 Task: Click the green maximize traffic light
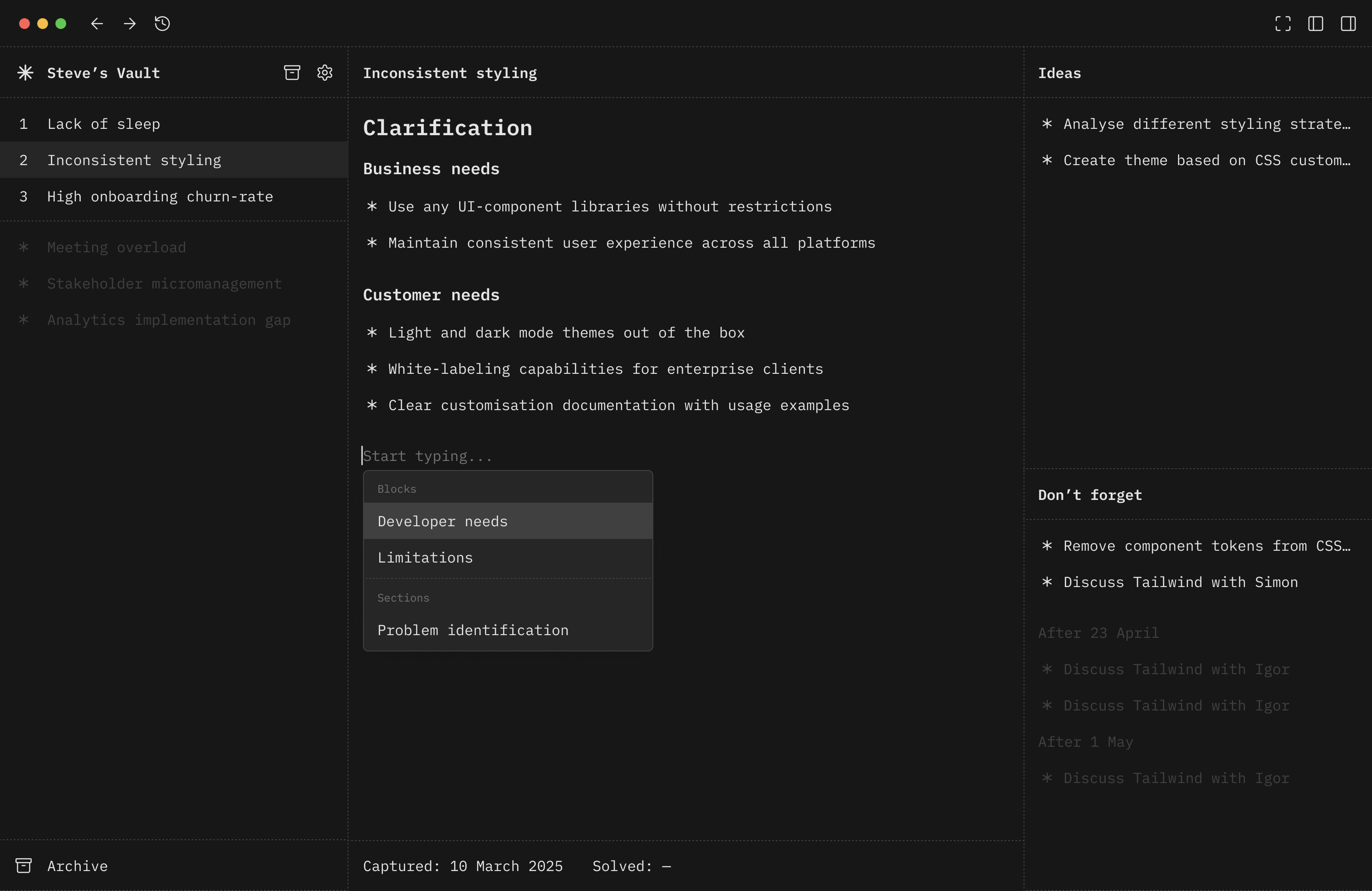tap(60, 24)
